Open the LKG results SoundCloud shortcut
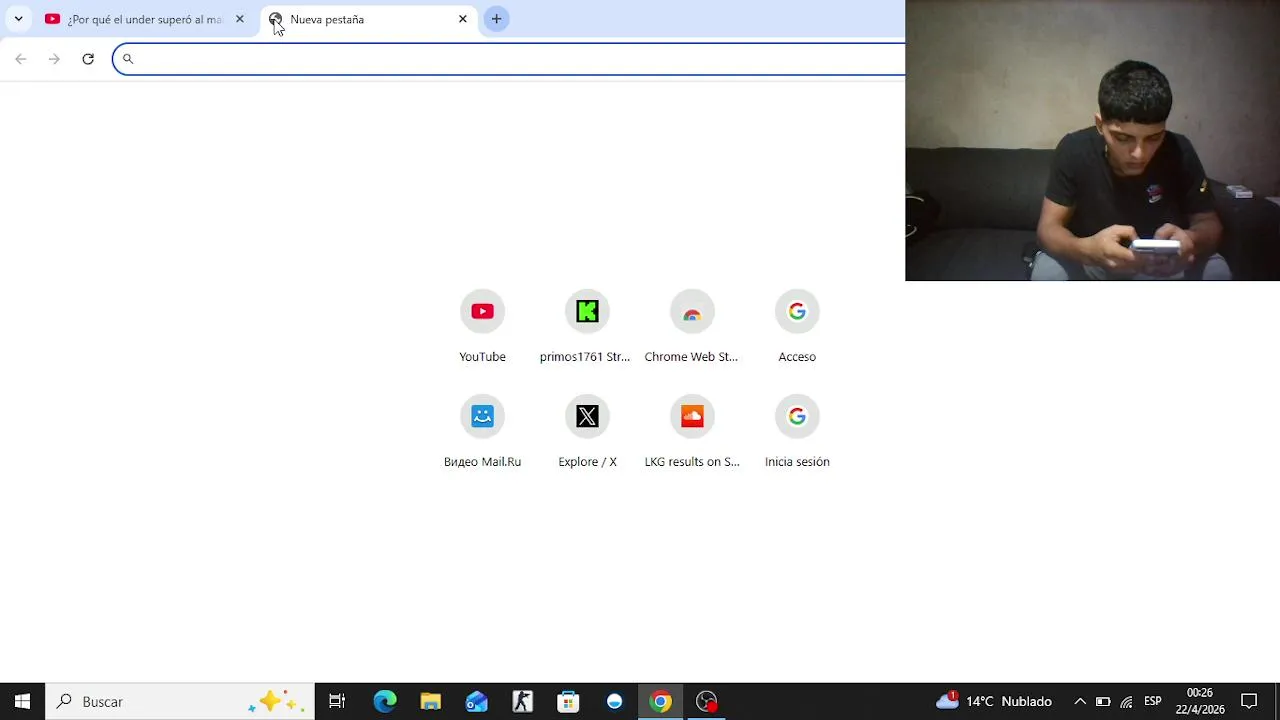 tap(692, 433)
